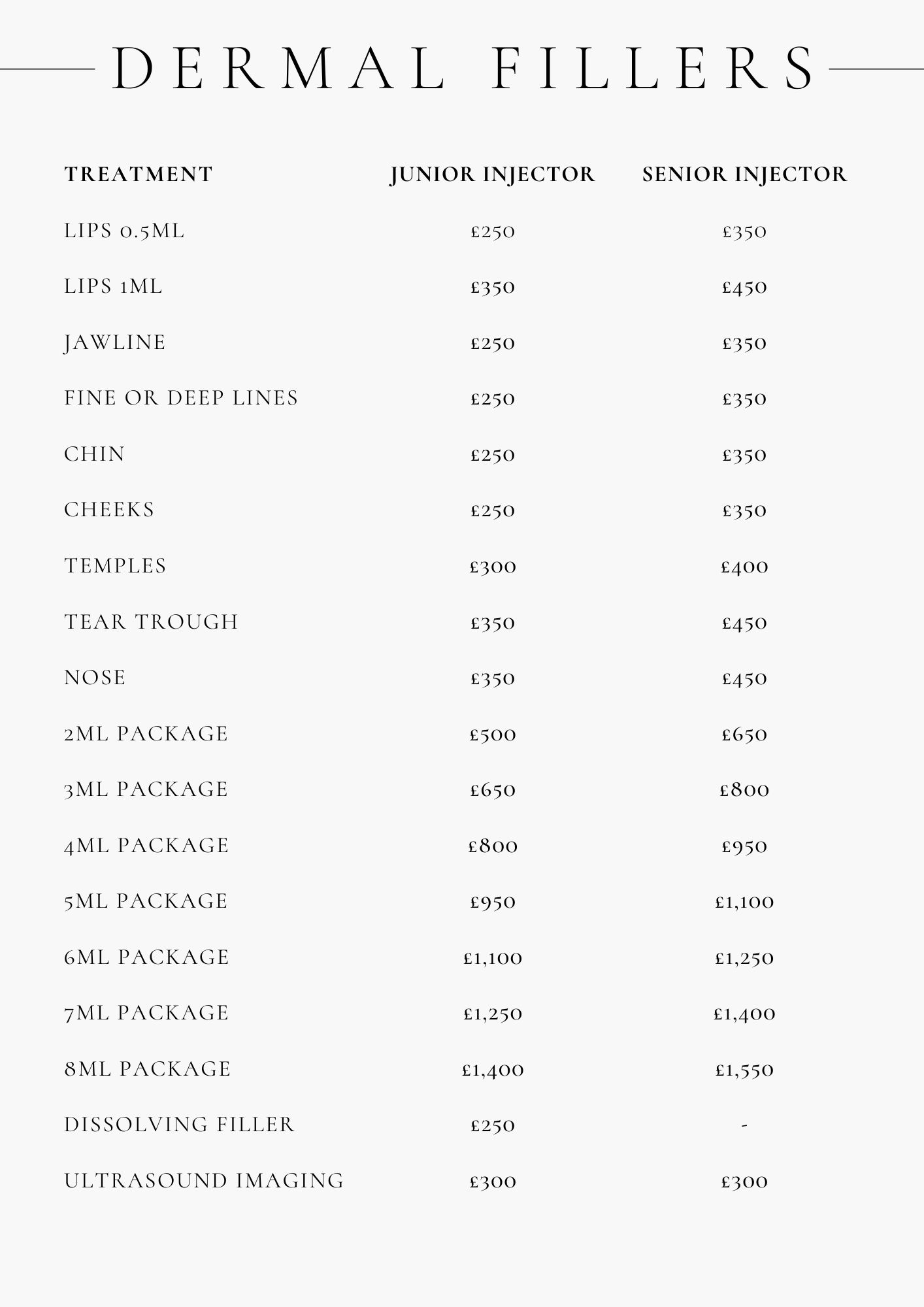The width and height of the screenshot is (924, 1307).
Task: Select the Tear Trough treatment label
Action: [151, 622]
